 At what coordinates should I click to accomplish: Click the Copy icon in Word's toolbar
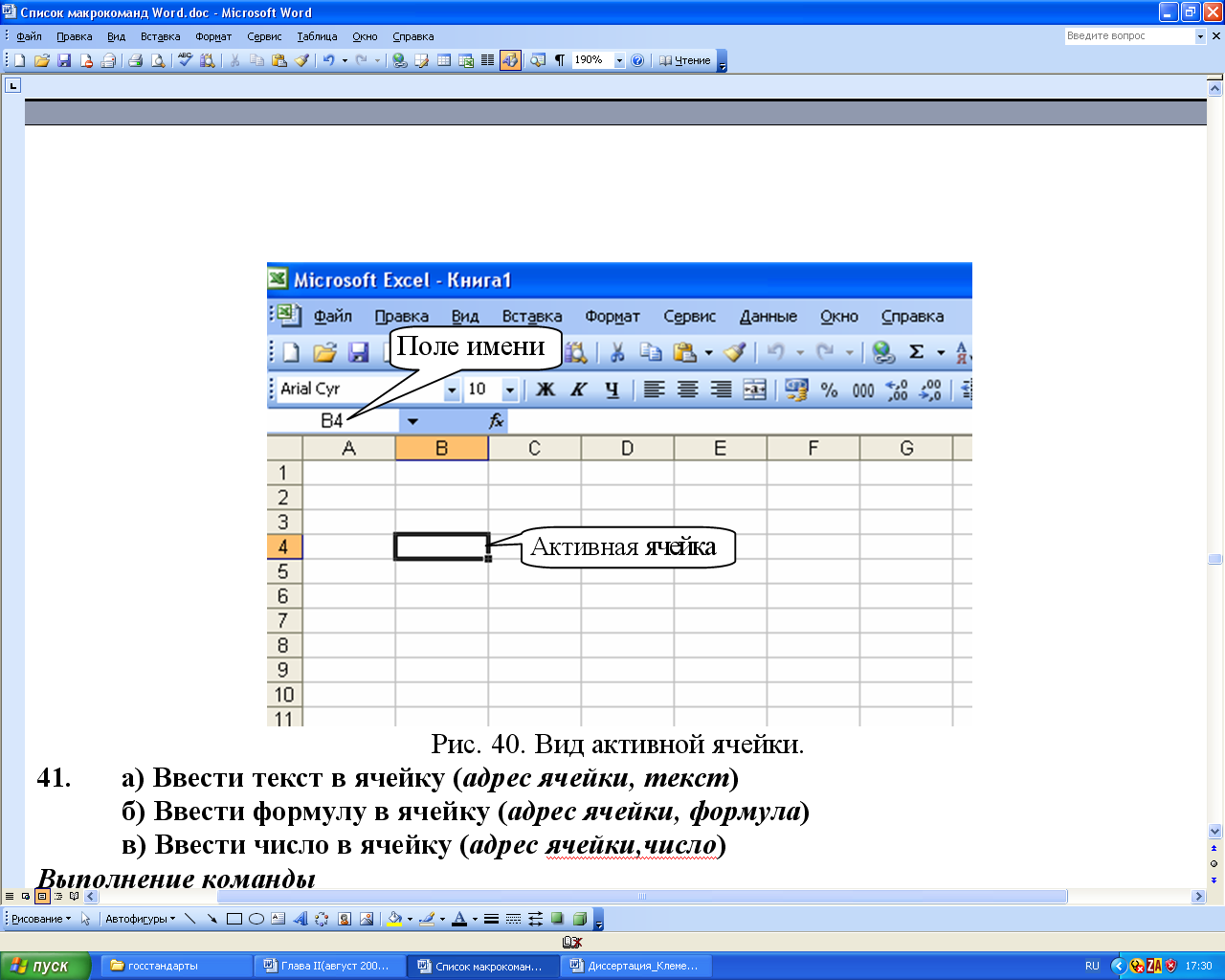tap(256, 60)
